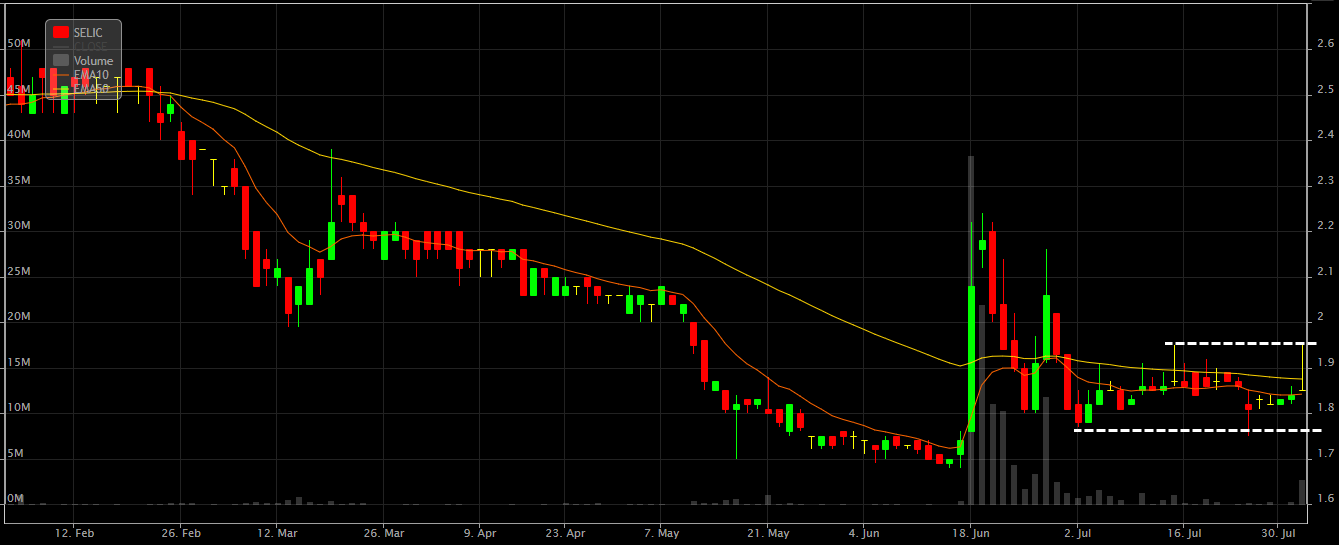Image resolution: width=1339 pixels, height=545 pixels.
Task: Click the 2.4 price axis label
Action: click(x=1326, y=135)
